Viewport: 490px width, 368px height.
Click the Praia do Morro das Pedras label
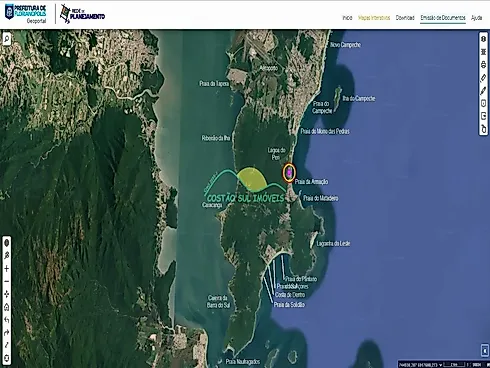(x=325, y=131)
